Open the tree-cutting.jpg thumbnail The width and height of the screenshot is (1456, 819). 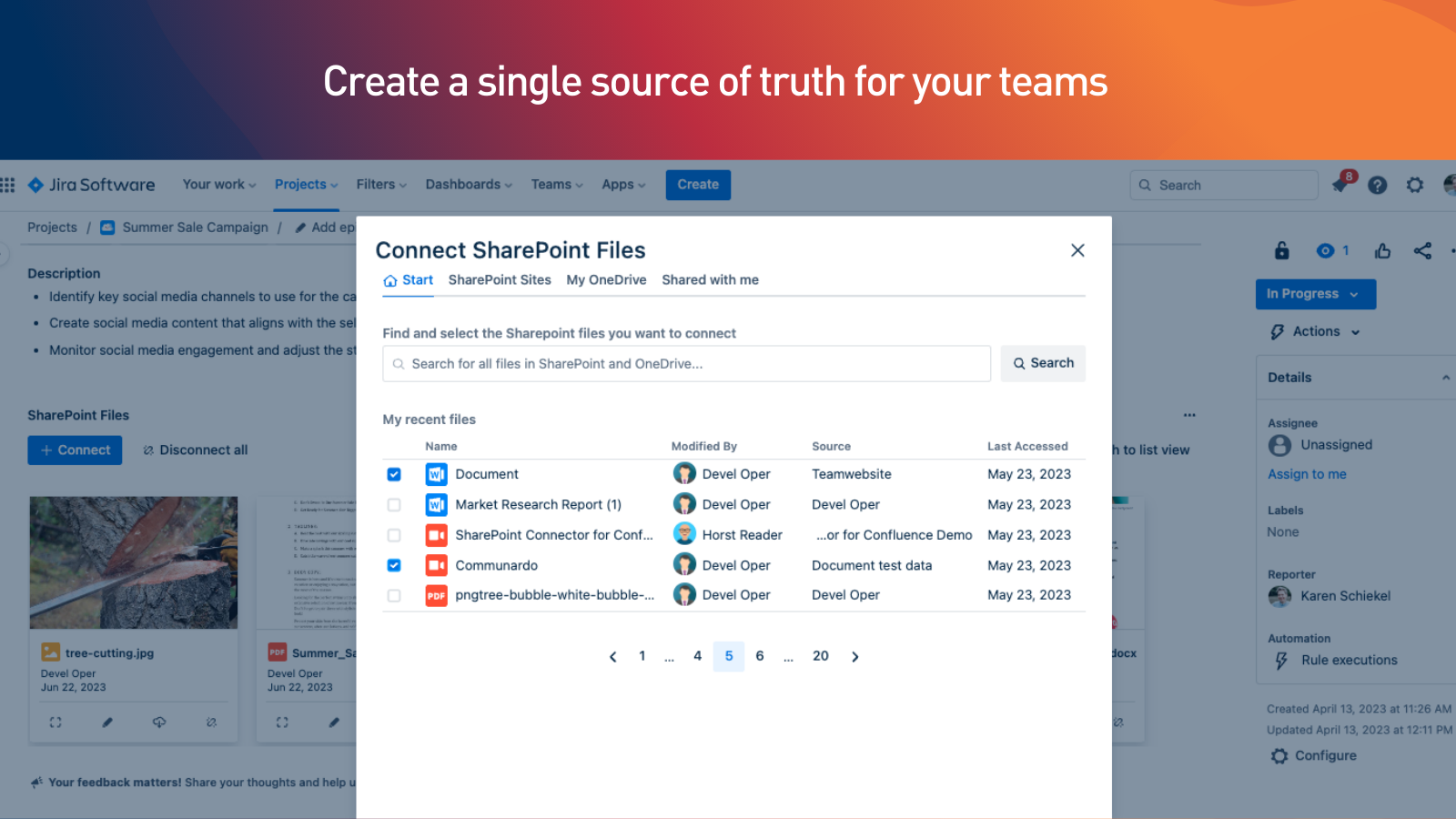tap(134, 562)
